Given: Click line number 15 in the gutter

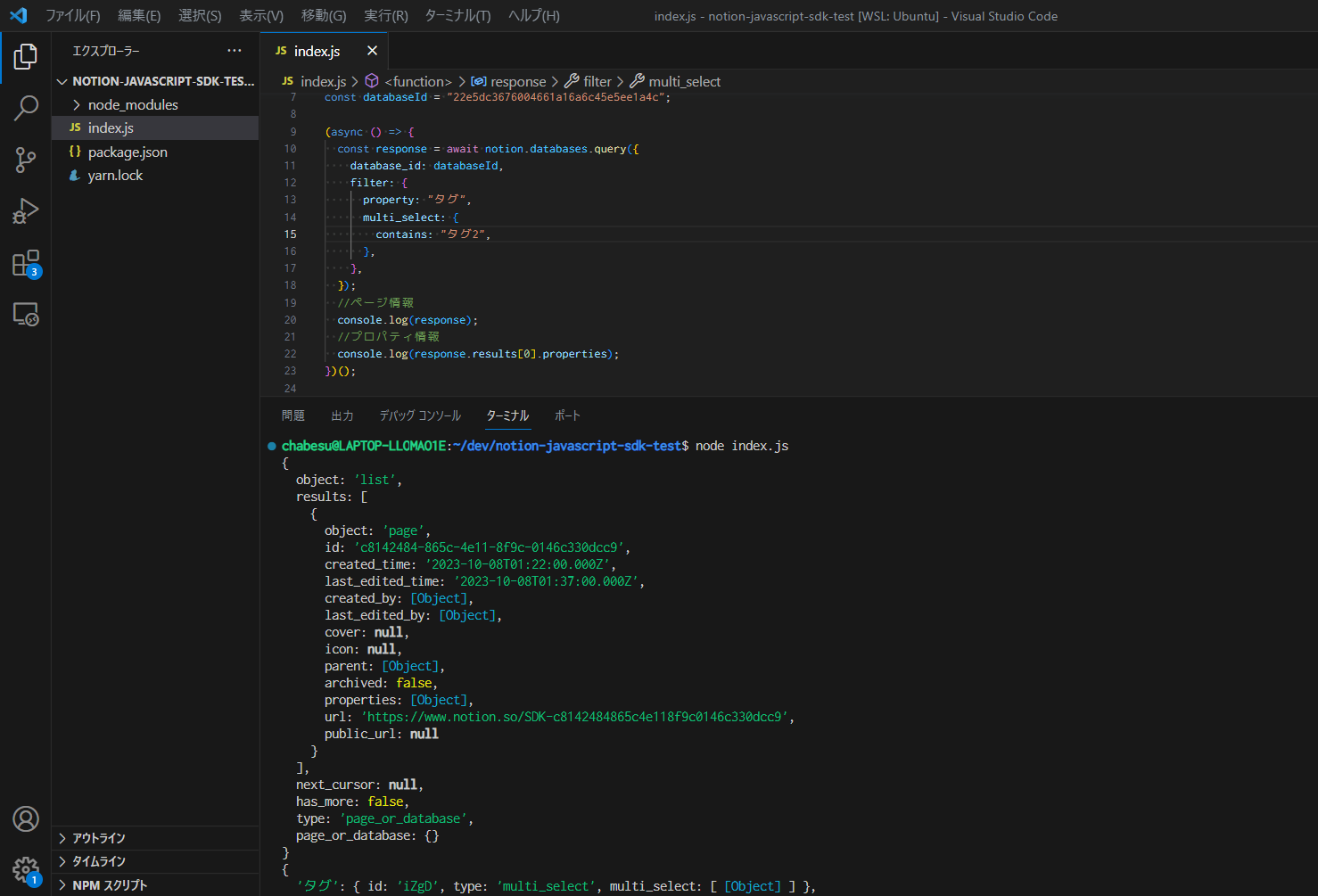Looking at the screenshot, I should [291, 234].
